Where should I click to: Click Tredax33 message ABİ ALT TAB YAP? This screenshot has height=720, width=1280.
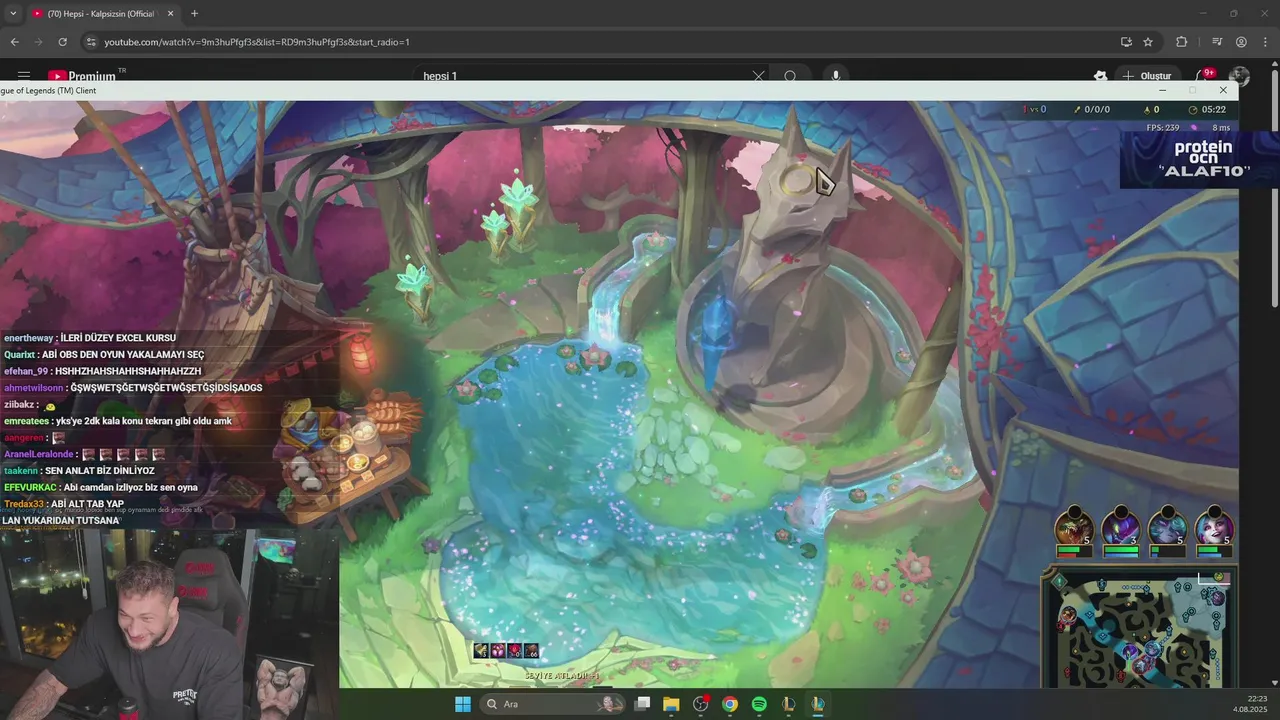tap(64, 504)
